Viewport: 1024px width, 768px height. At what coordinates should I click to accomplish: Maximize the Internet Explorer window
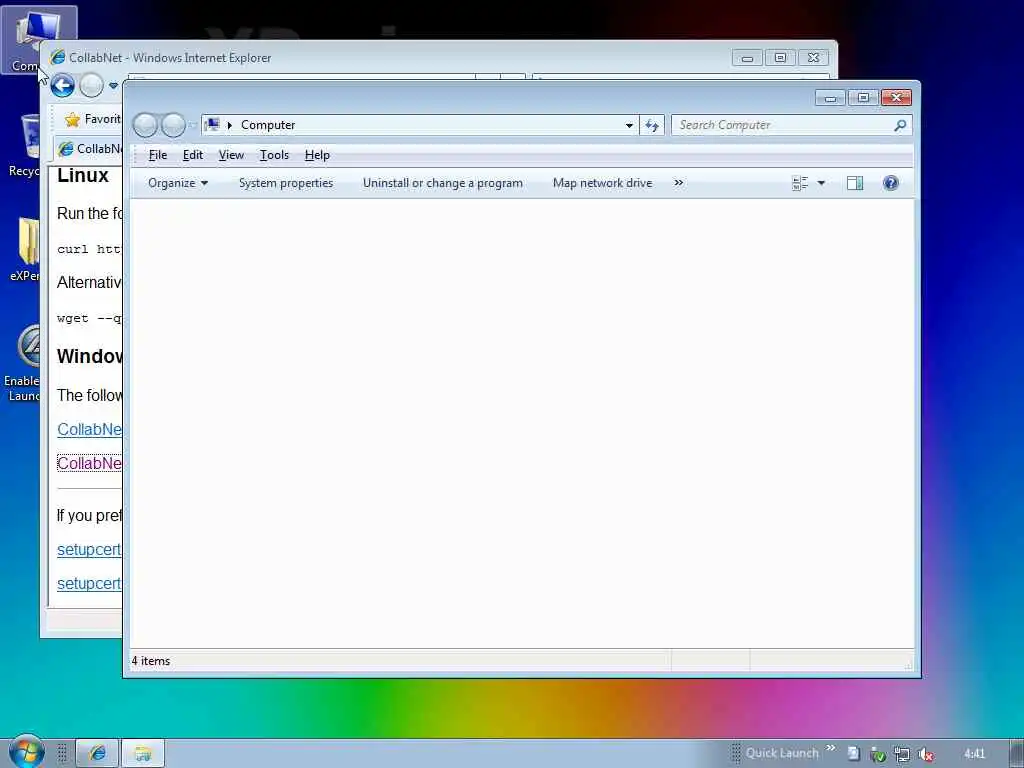(x=780, y=58)
